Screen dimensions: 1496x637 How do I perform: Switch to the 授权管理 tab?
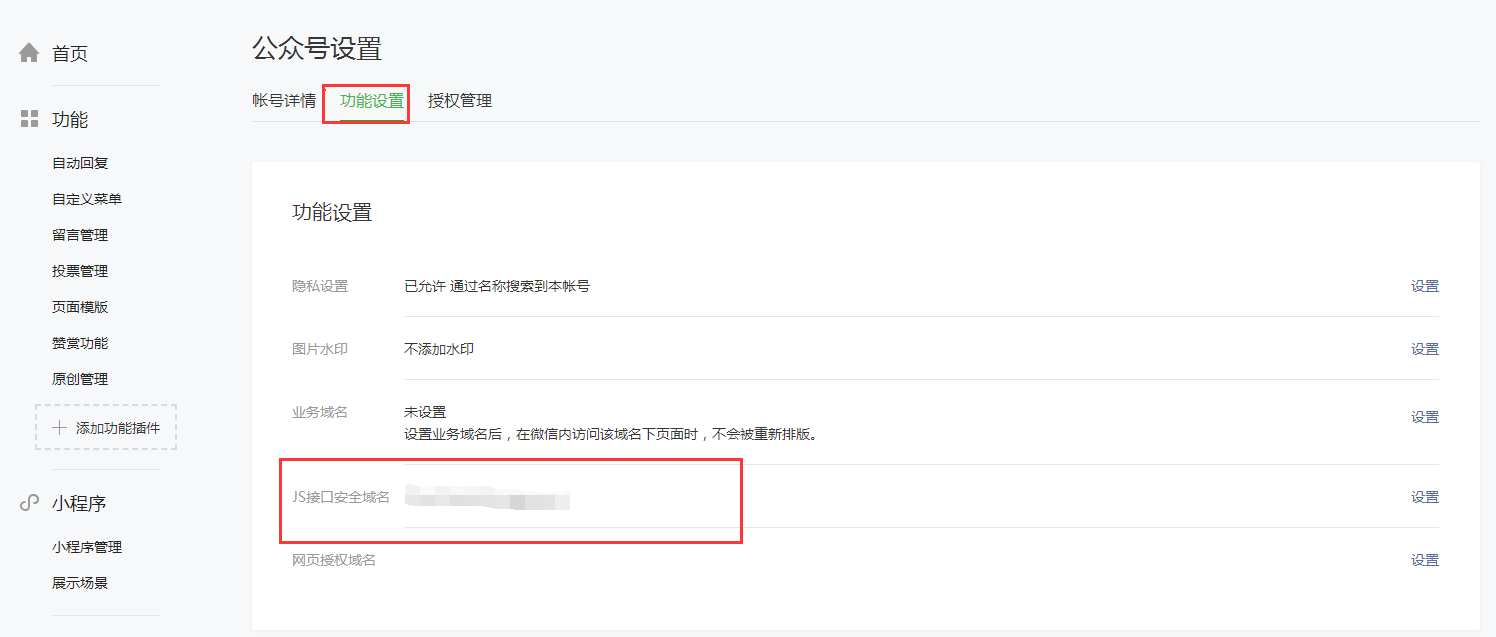(x=462, y=101)
